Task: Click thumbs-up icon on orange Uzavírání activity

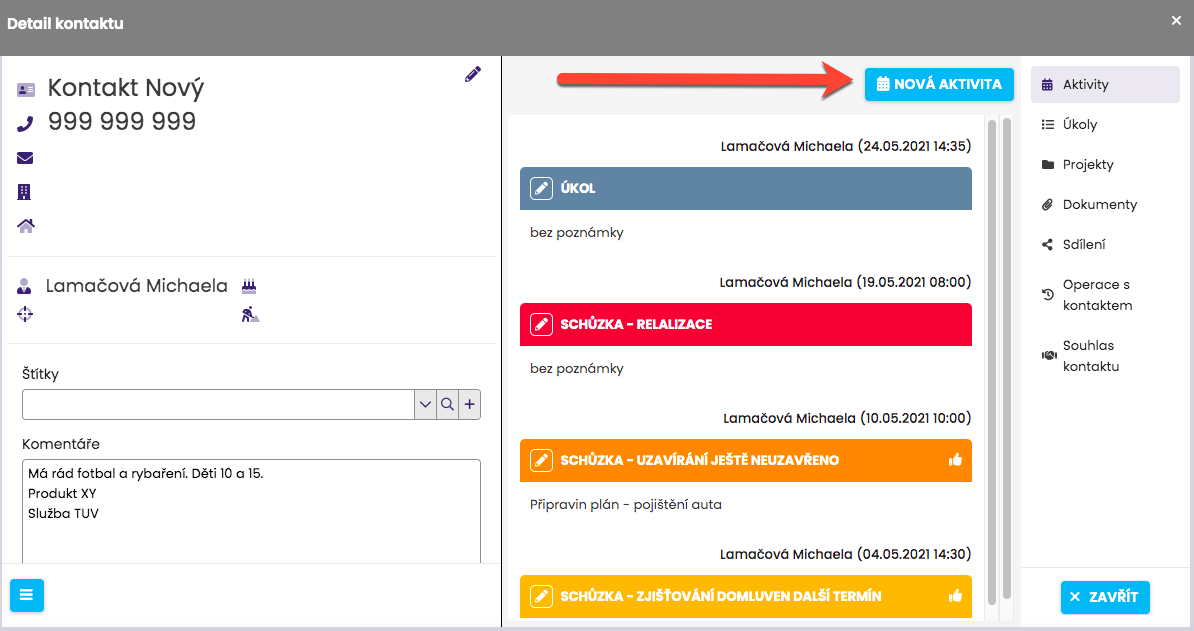Action: pyautogui.click(x=954, y=460)
